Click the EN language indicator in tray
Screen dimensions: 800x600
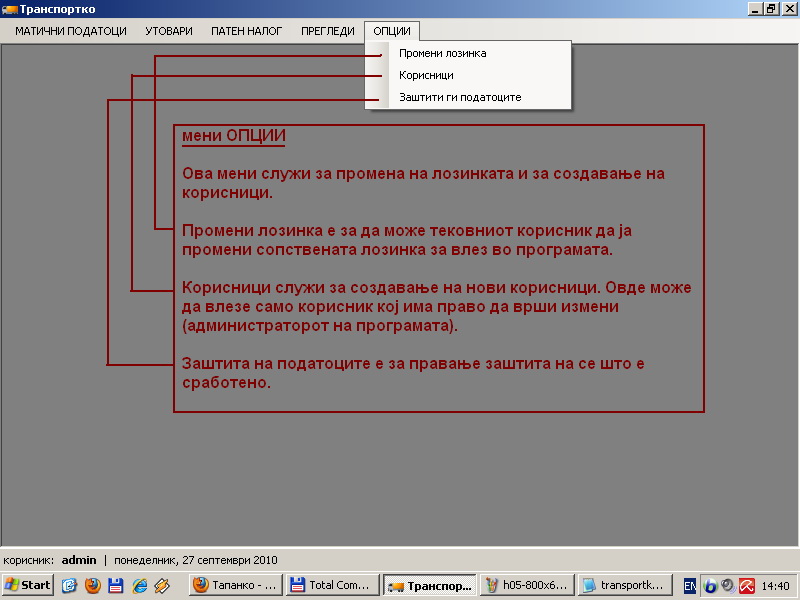click(x=689, y=585)
